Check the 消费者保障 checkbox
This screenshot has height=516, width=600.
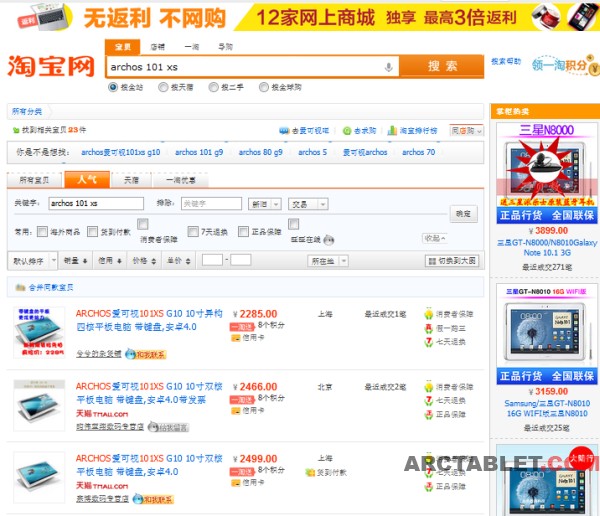(x=143, y=224)
